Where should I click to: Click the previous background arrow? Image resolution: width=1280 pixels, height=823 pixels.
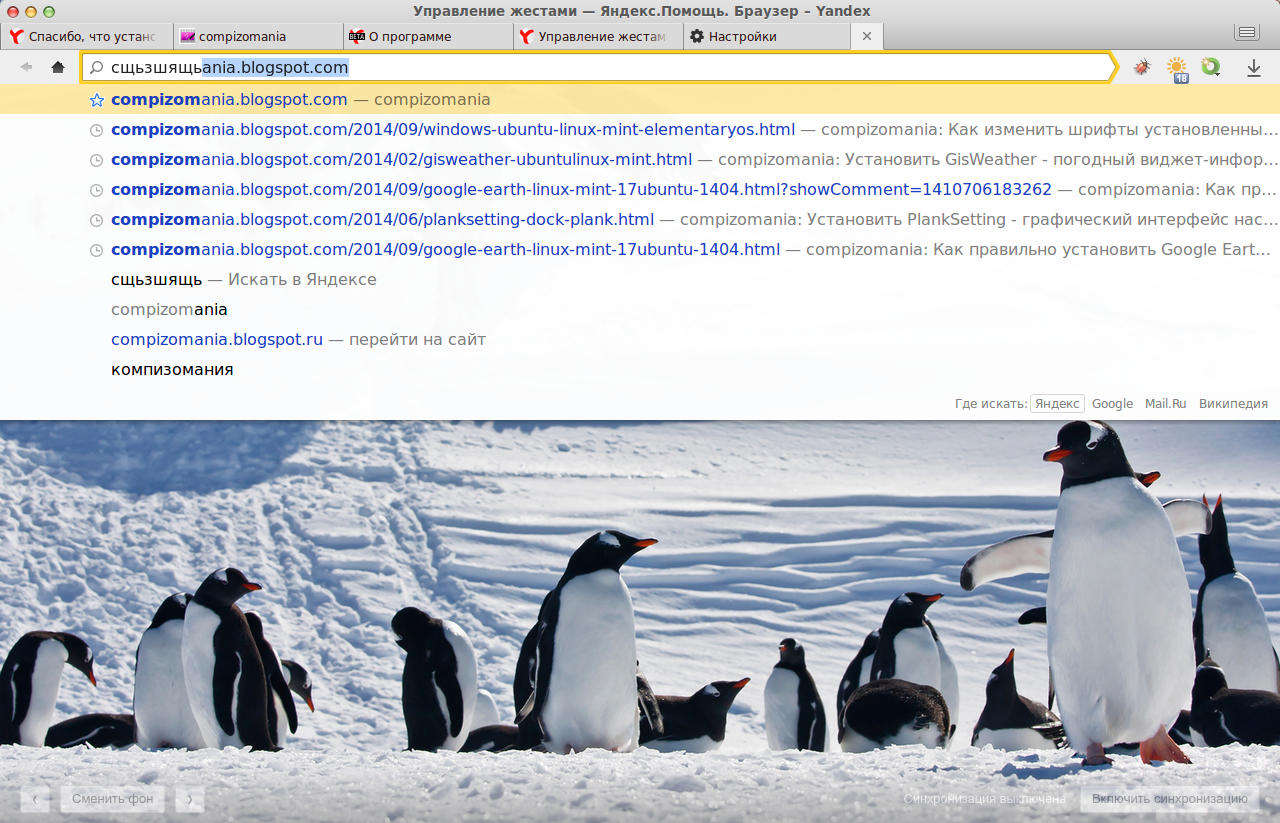tap(35, 799)
